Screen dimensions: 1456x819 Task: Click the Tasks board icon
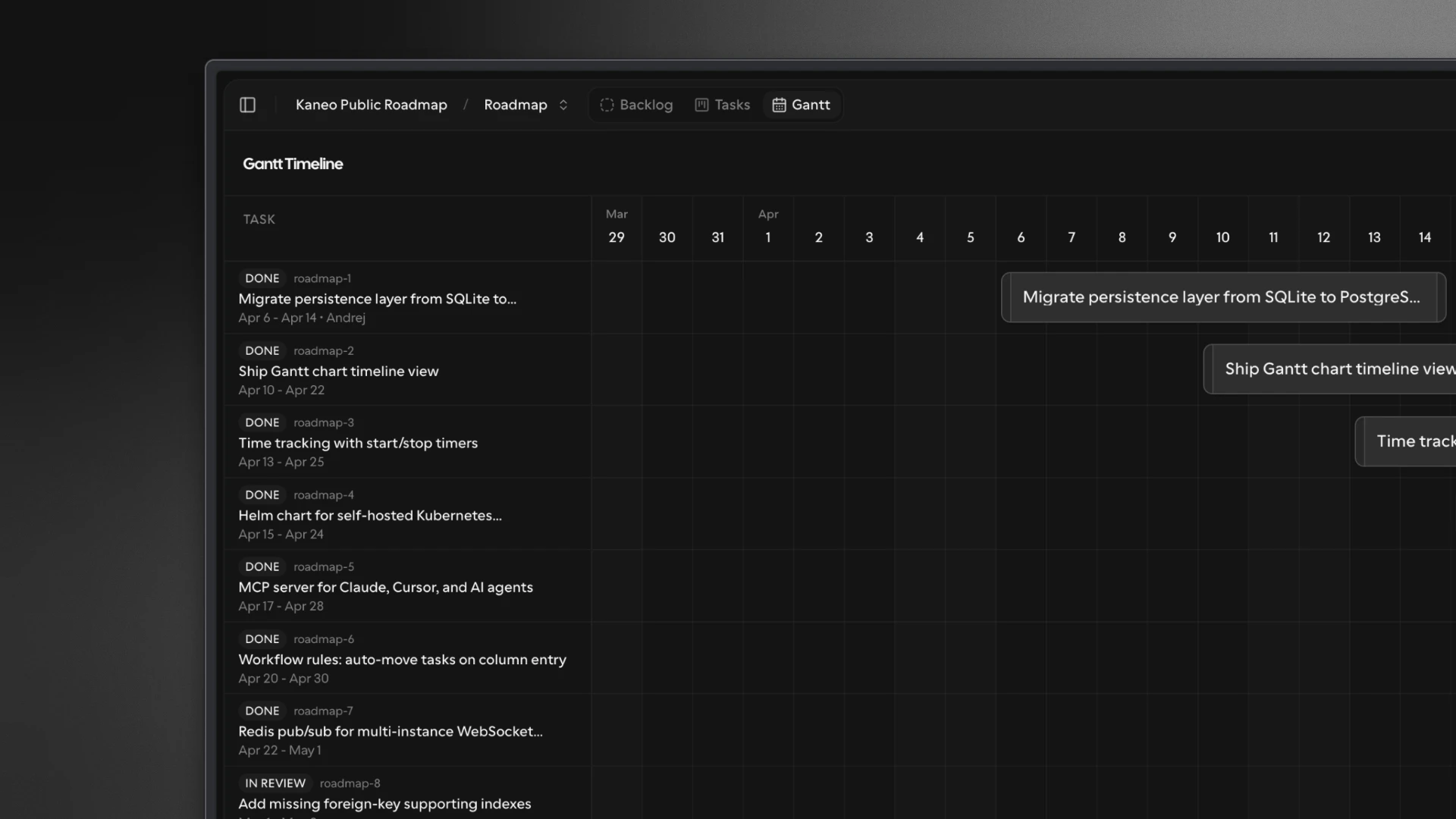click(x=701, y=105)
